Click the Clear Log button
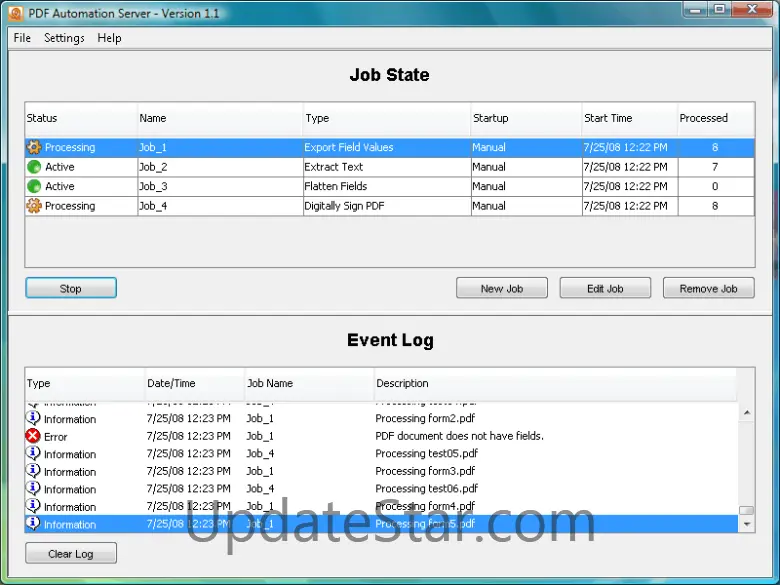The width and height of the screenshot is (780, 585). pos(71,553)
